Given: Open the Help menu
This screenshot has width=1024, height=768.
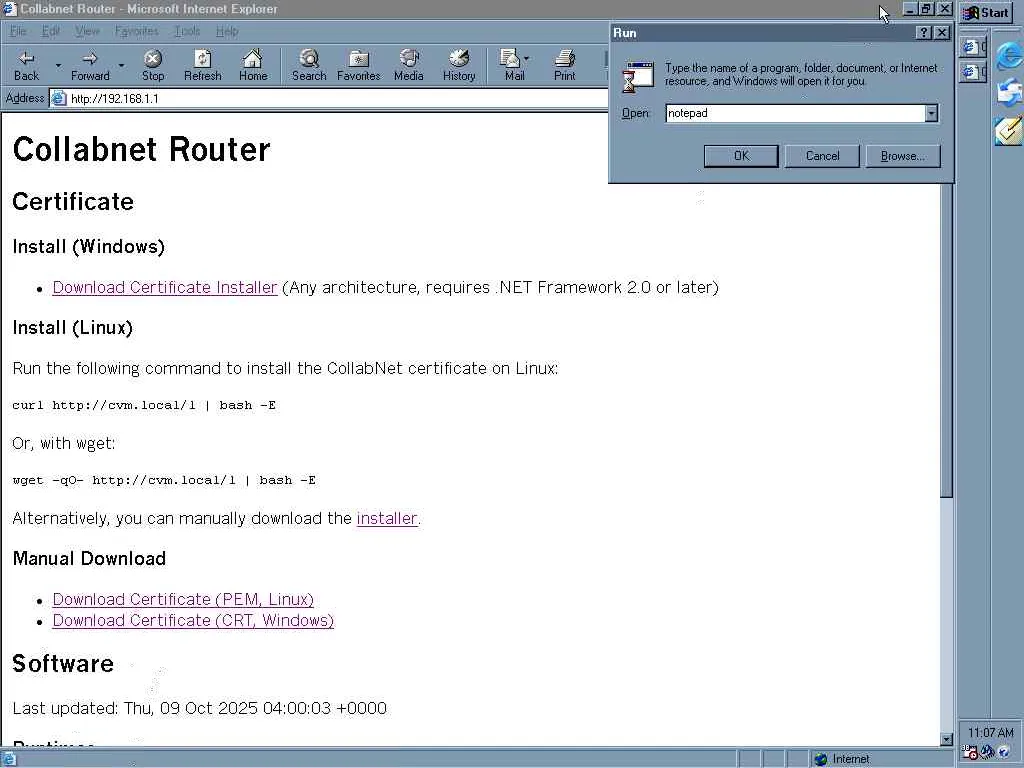Looking at the screenshot, I should [x=227, y=31].
